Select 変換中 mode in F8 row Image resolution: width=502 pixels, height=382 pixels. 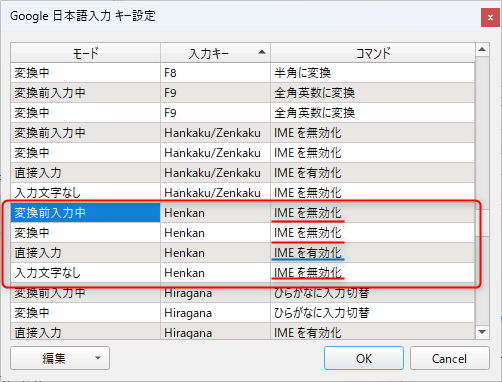pos(86,73)
